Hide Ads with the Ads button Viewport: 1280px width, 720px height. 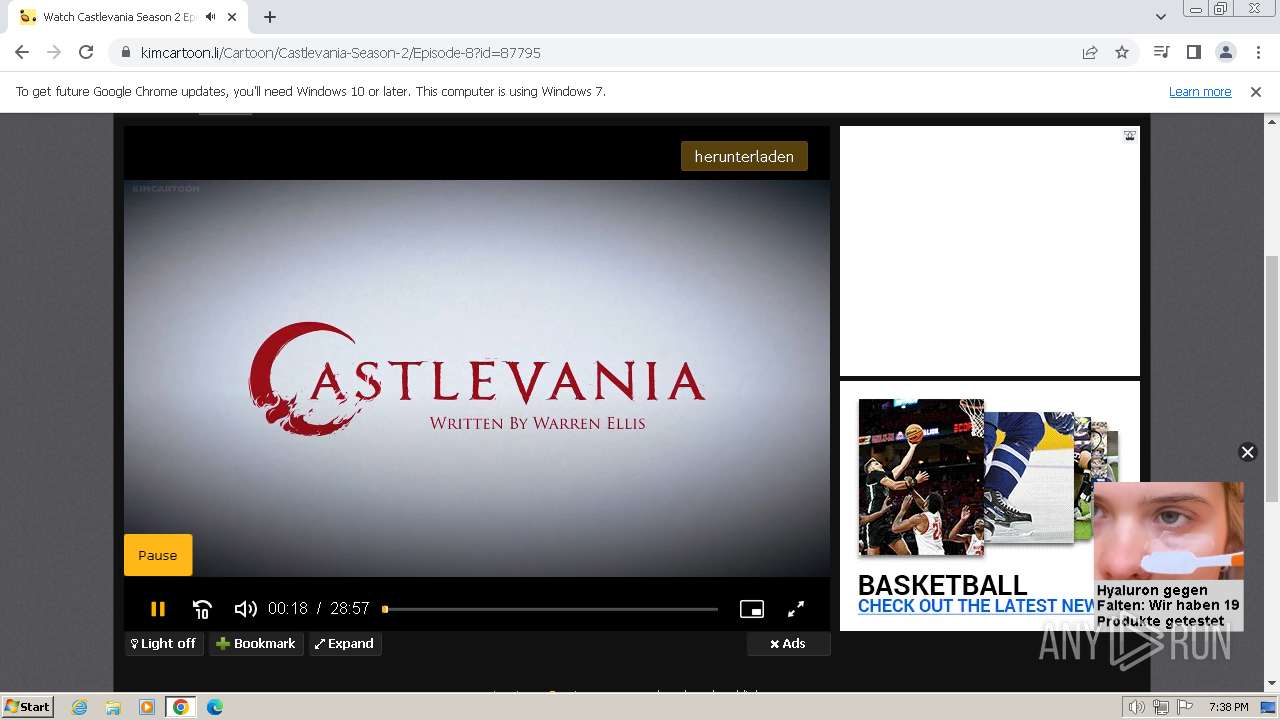(x=788, y=644)
